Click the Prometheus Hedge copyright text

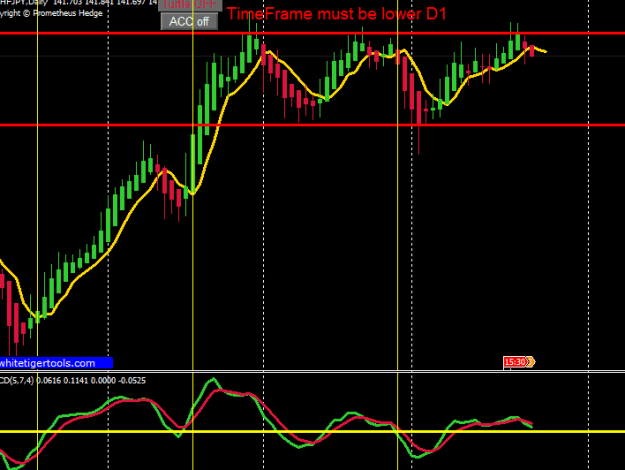pos(51,13)
